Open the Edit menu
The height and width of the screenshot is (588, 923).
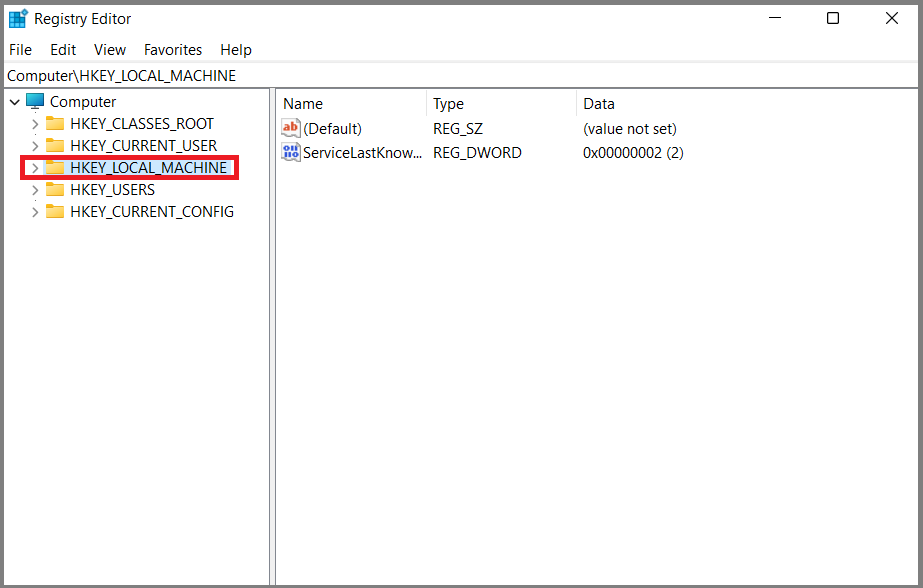63,50
